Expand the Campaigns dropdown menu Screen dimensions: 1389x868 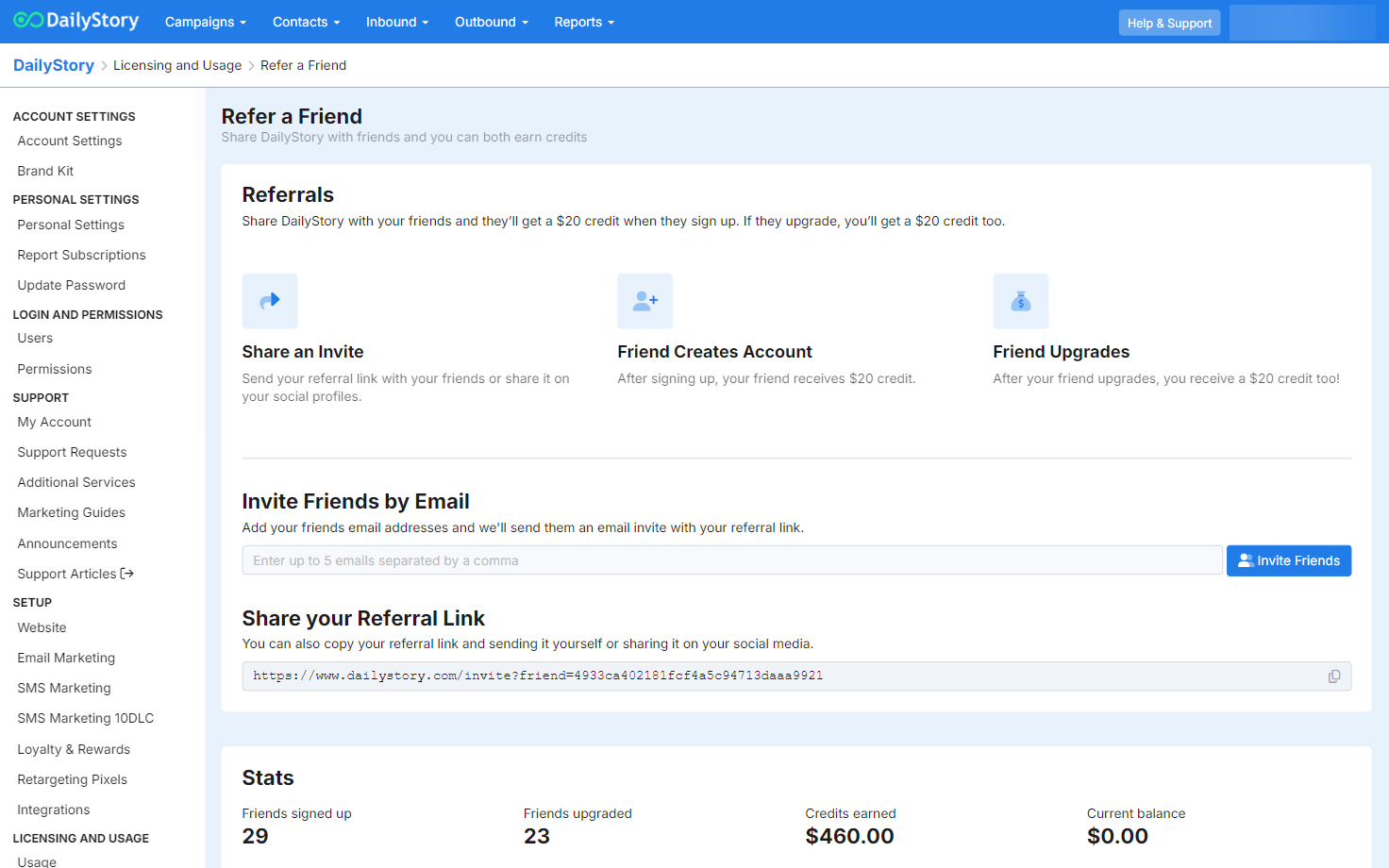tap(205, 22)
